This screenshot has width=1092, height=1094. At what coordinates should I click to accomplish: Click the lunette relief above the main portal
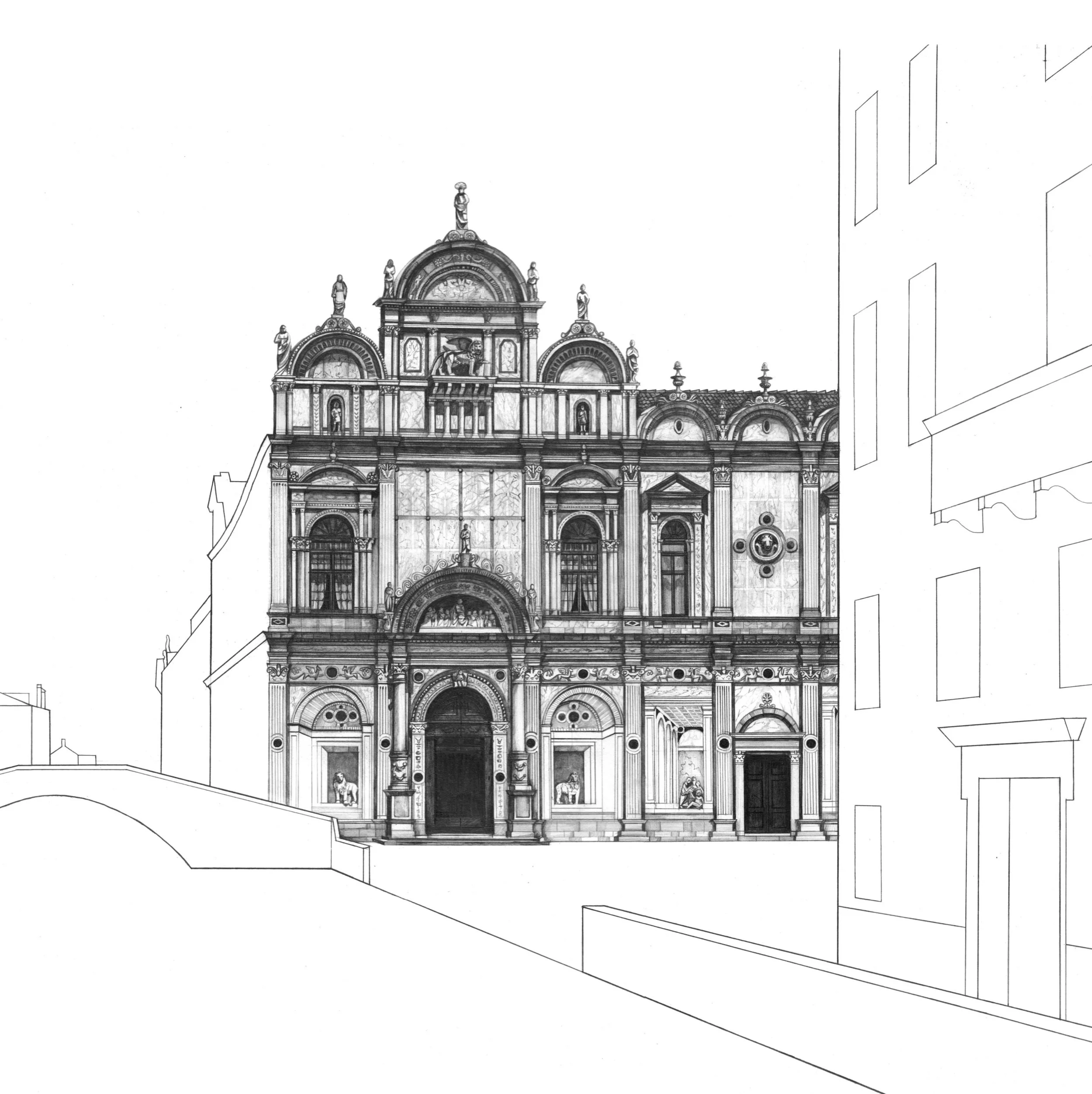[460, 613]
